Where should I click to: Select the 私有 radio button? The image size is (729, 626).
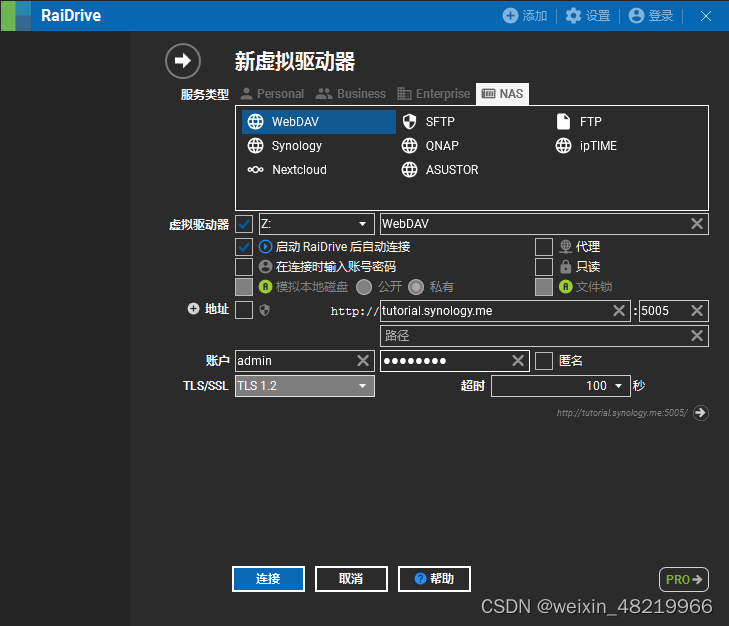(x=416, y=287)
